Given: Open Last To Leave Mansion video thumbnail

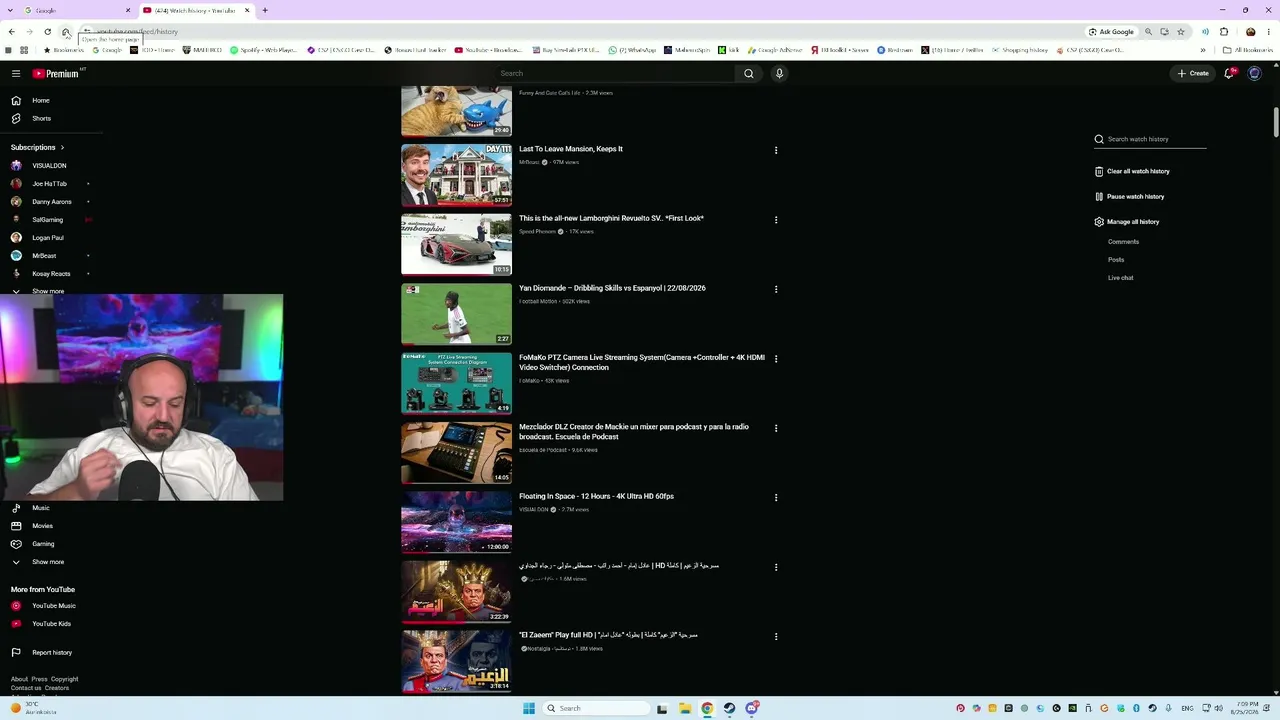Looking at the screenshot, I should [456, 175].
